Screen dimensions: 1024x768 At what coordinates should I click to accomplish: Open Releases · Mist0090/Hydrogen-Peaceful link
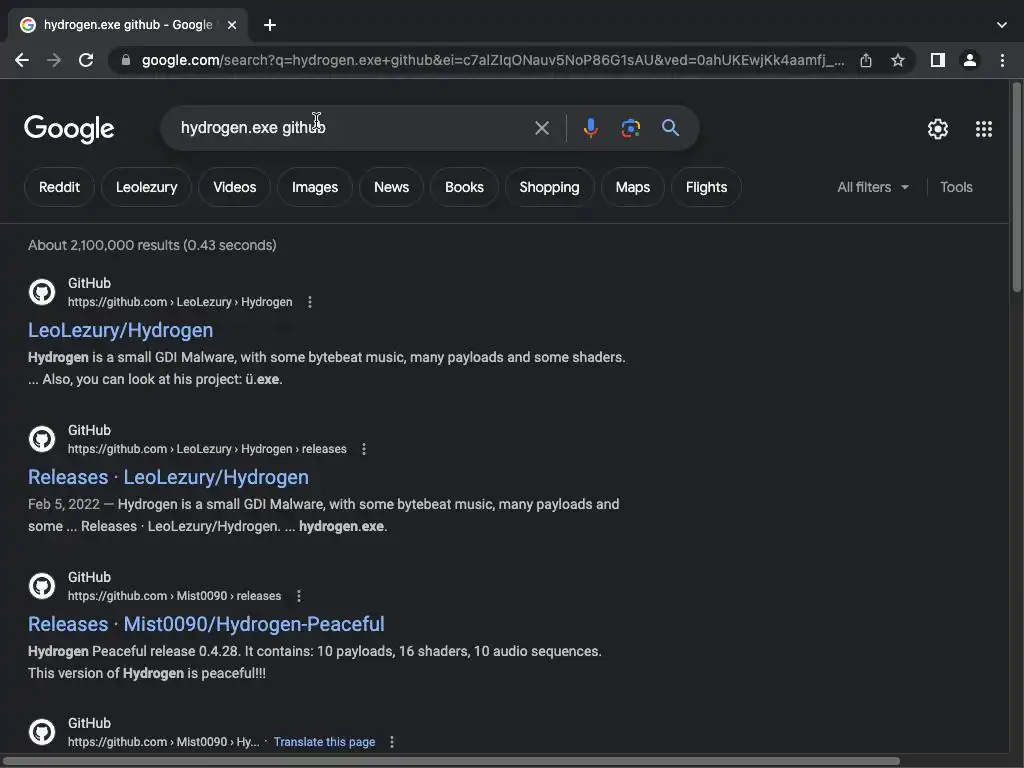206,624
